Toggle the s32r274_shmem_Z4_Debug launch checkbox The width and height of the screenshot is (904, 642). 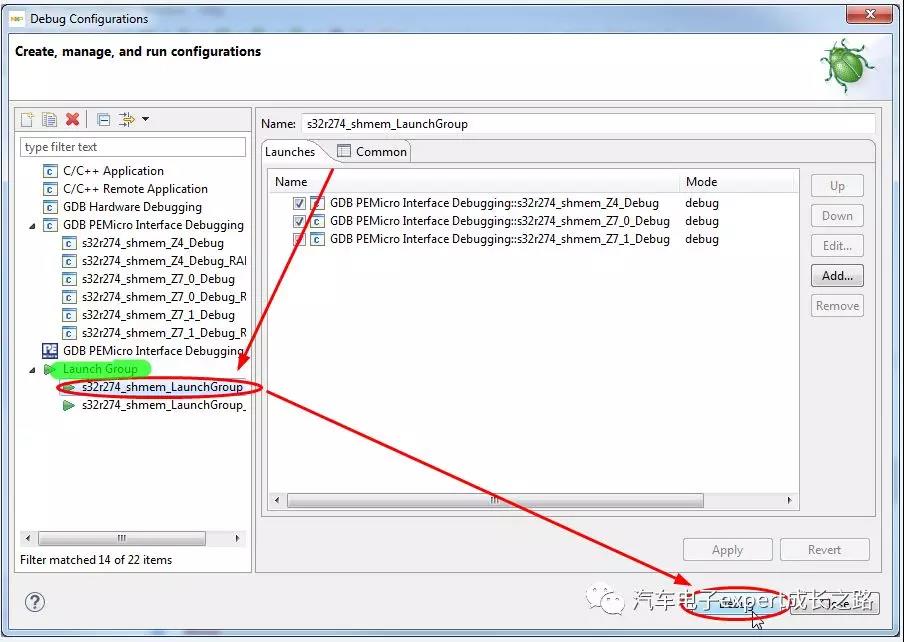[x=299, y=203]
